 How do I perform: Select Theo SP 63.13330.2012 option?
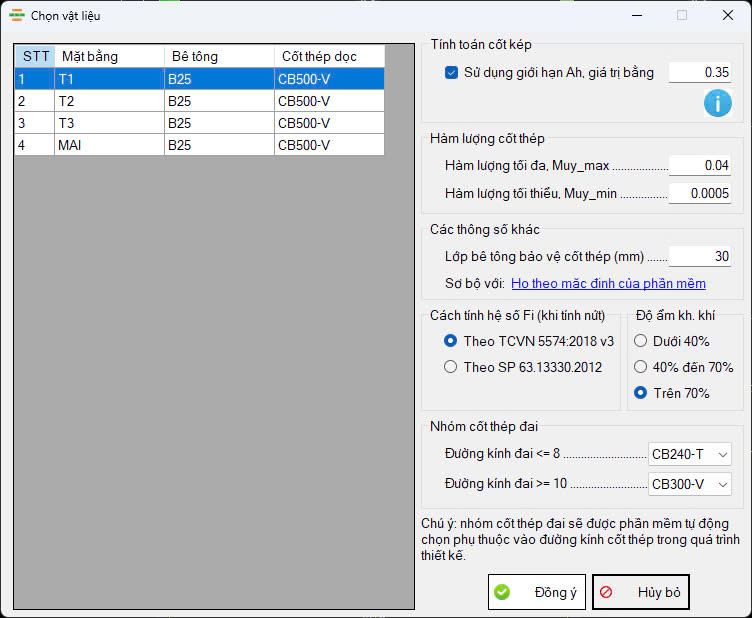(x=451, y=367)
